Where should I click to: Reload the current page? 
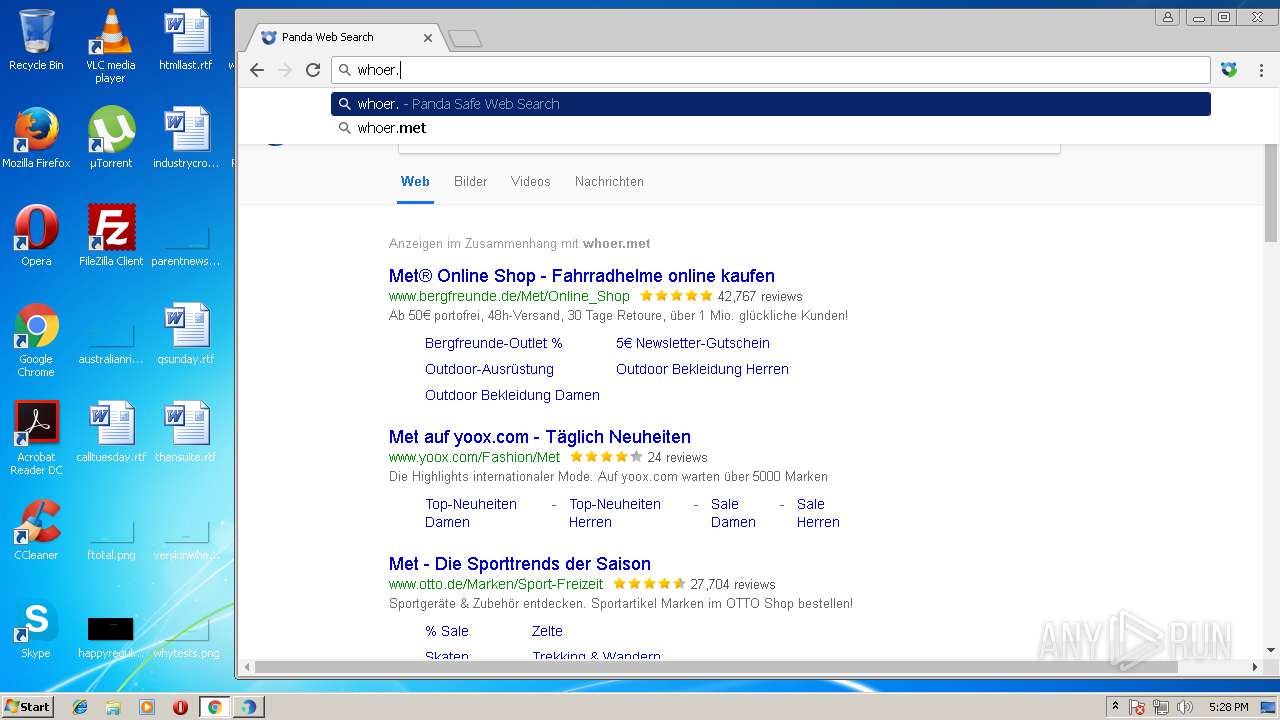pos(313,70)
